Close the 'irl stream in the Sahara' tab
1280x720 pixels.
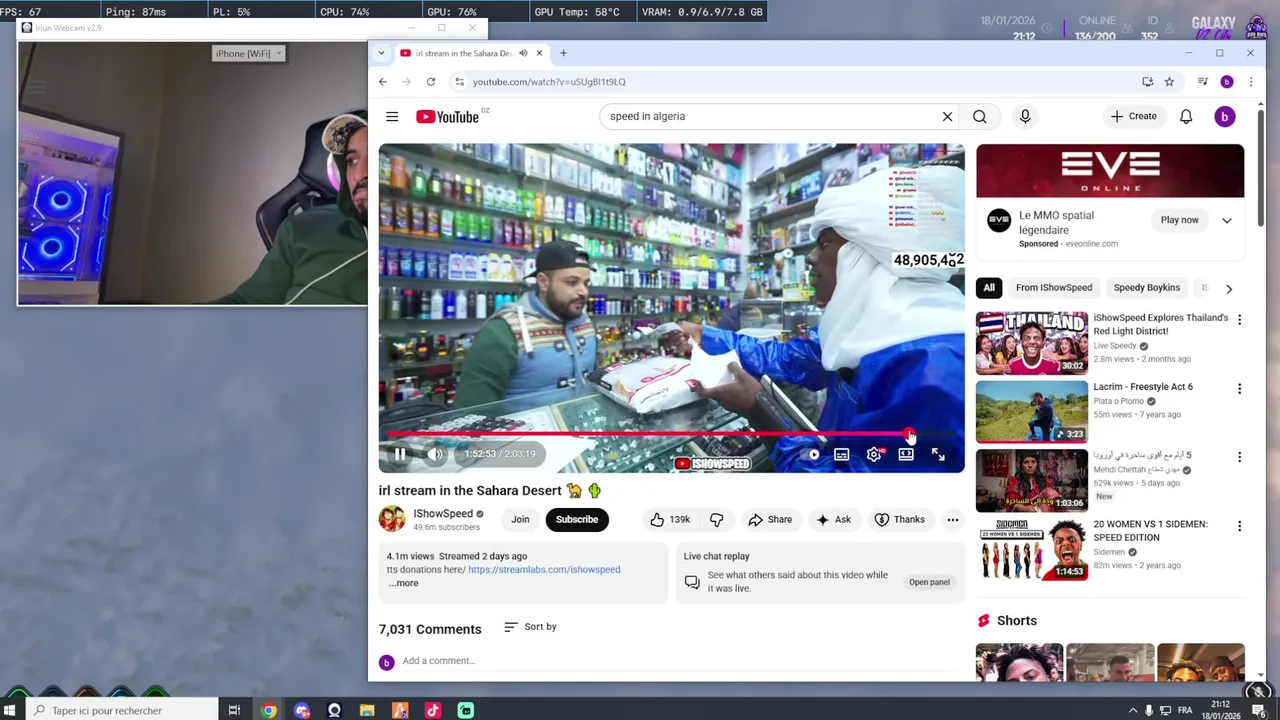(539, 53)
